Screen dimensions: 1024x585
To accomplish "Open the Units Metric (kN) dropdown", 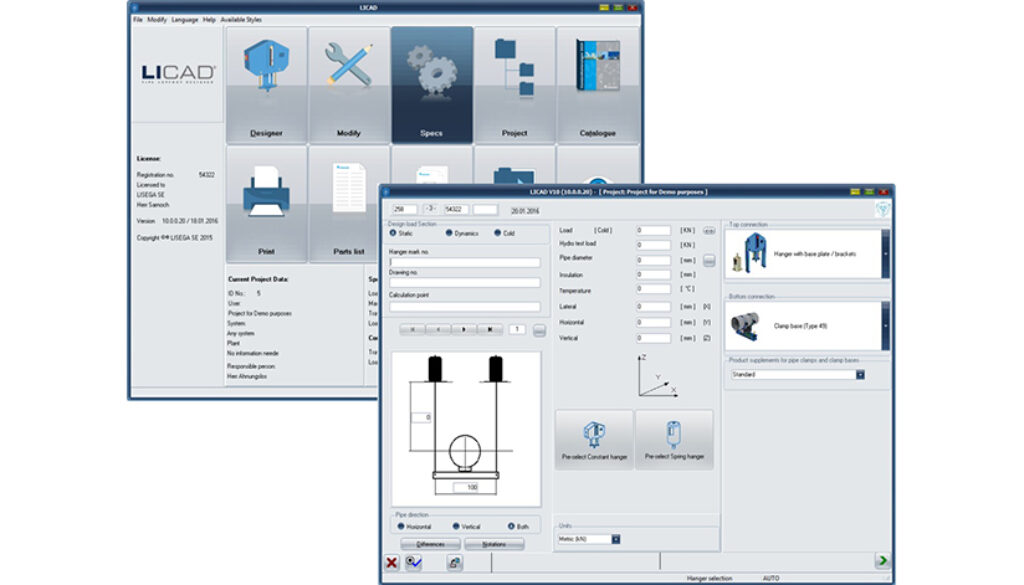I will point(616,539).
